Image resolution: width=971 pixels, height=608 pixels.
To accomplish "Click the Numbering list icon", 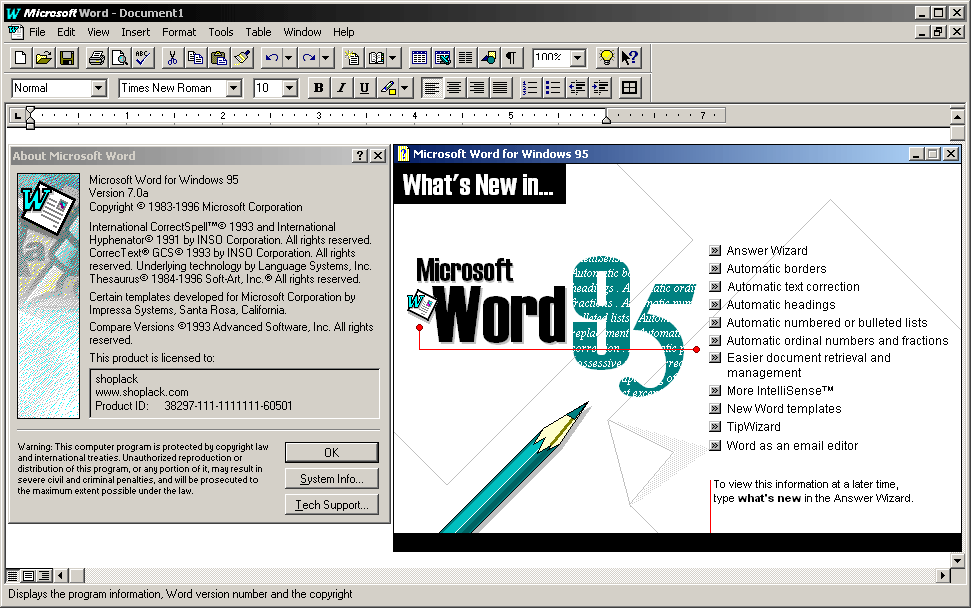I will [530, 88].
